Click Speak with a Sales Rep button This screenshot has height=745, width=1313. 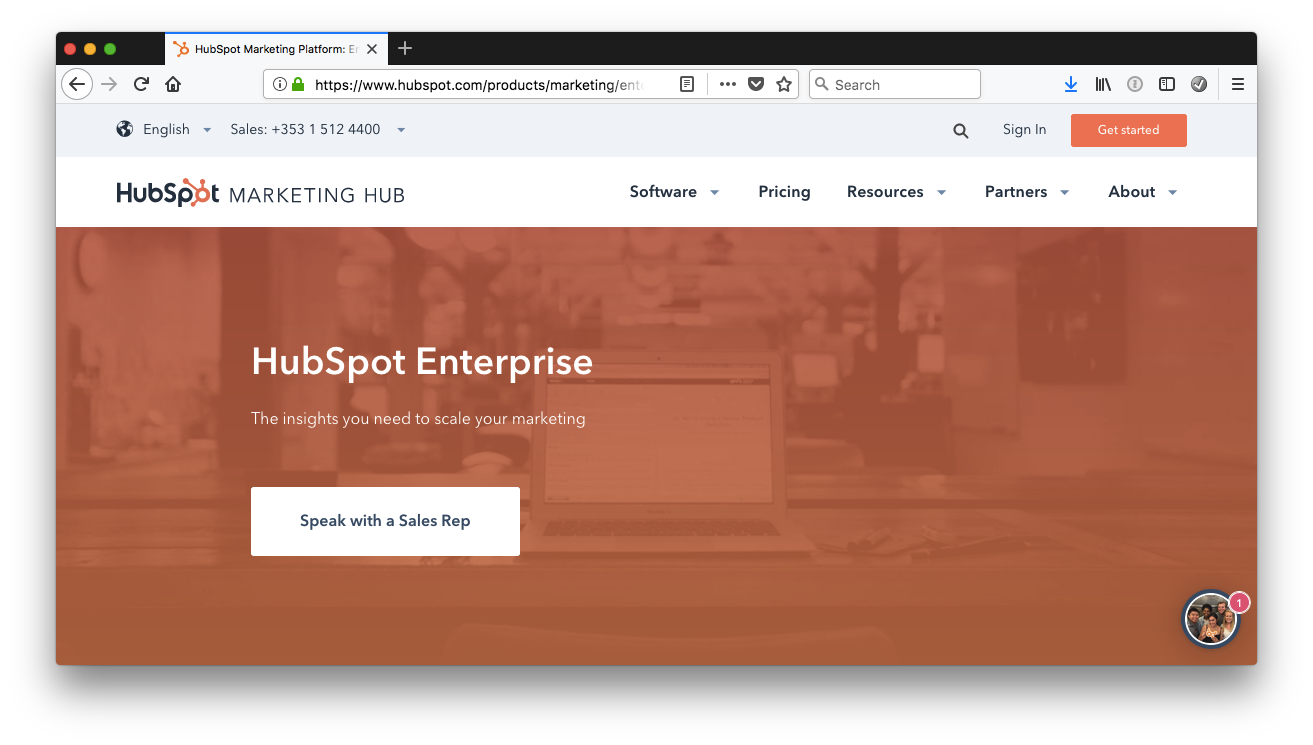(385, 521)
